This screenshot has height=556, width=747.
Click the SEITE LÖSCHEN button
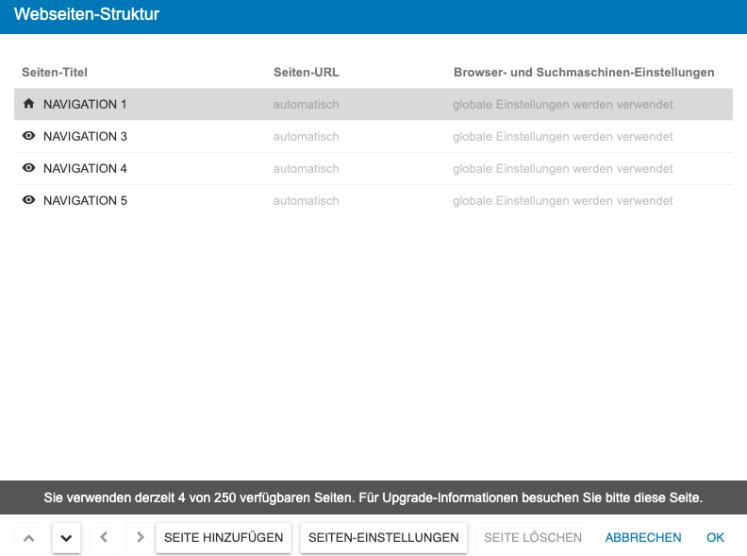tap(533, 538)
